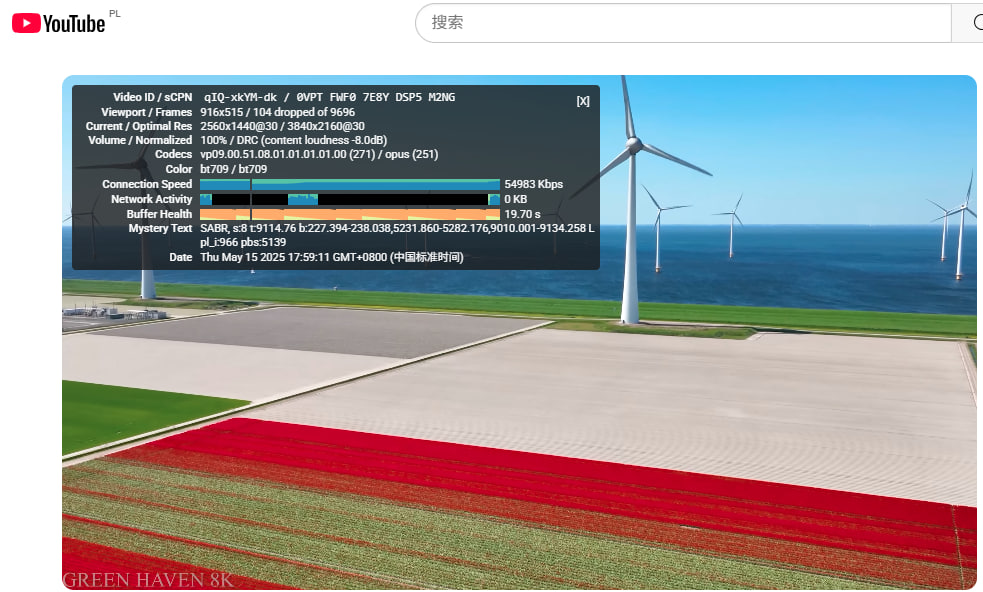Image resolution: width=983 pixels, height=592 pixels.
Task: Click the YouTube logo to go home
Action: point(58,23)
